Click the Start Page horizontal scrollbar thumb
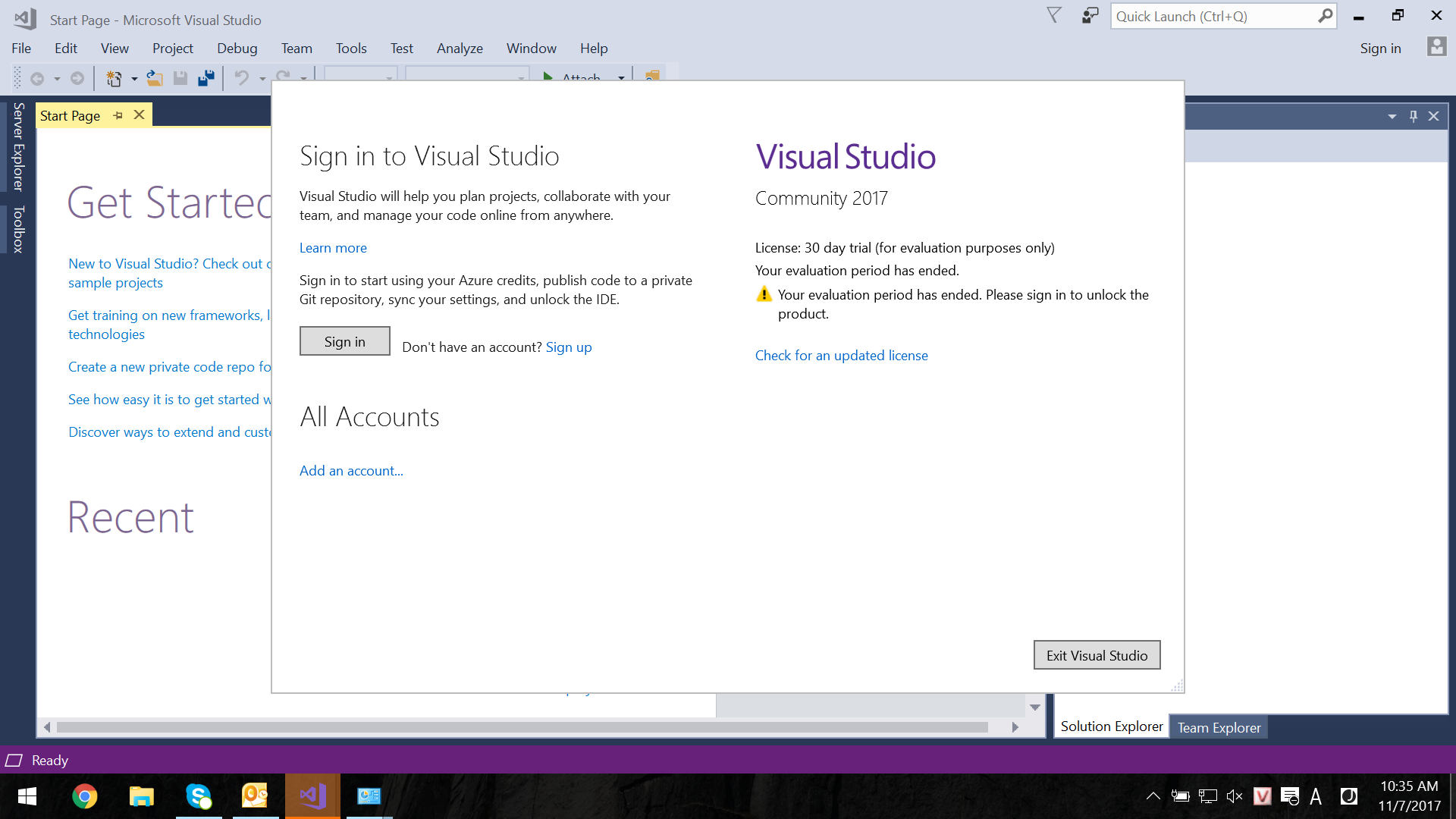This screenshot has height=819, width=1456. point(522,727)
